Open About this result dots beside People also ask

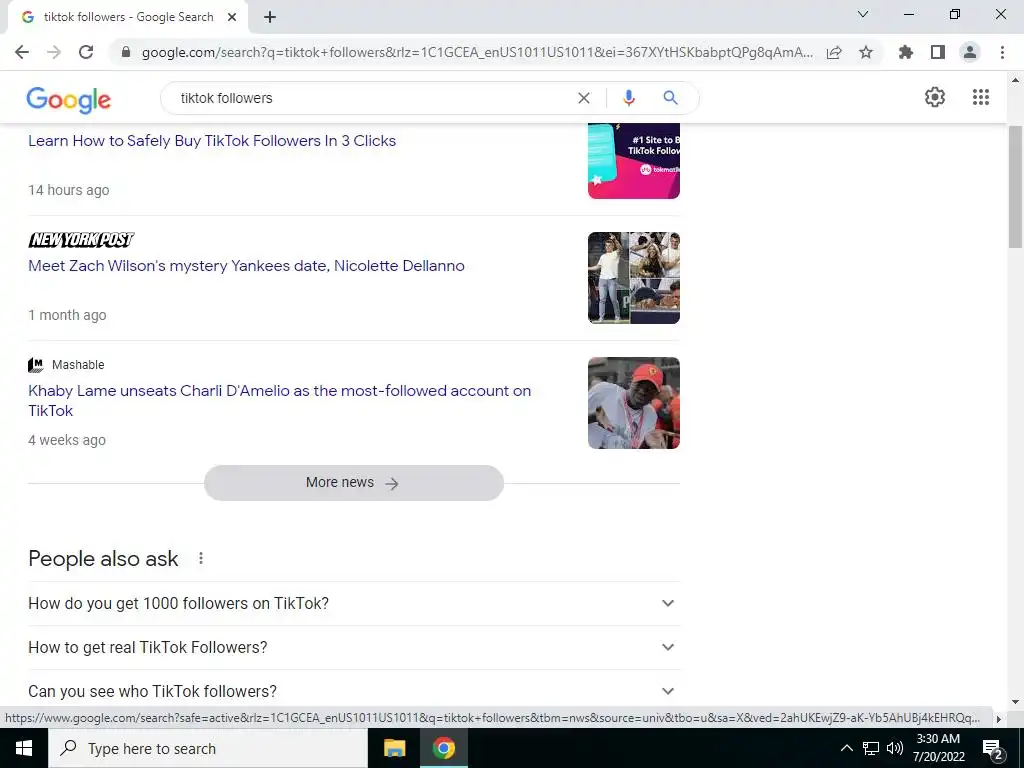tap(201, 558)
